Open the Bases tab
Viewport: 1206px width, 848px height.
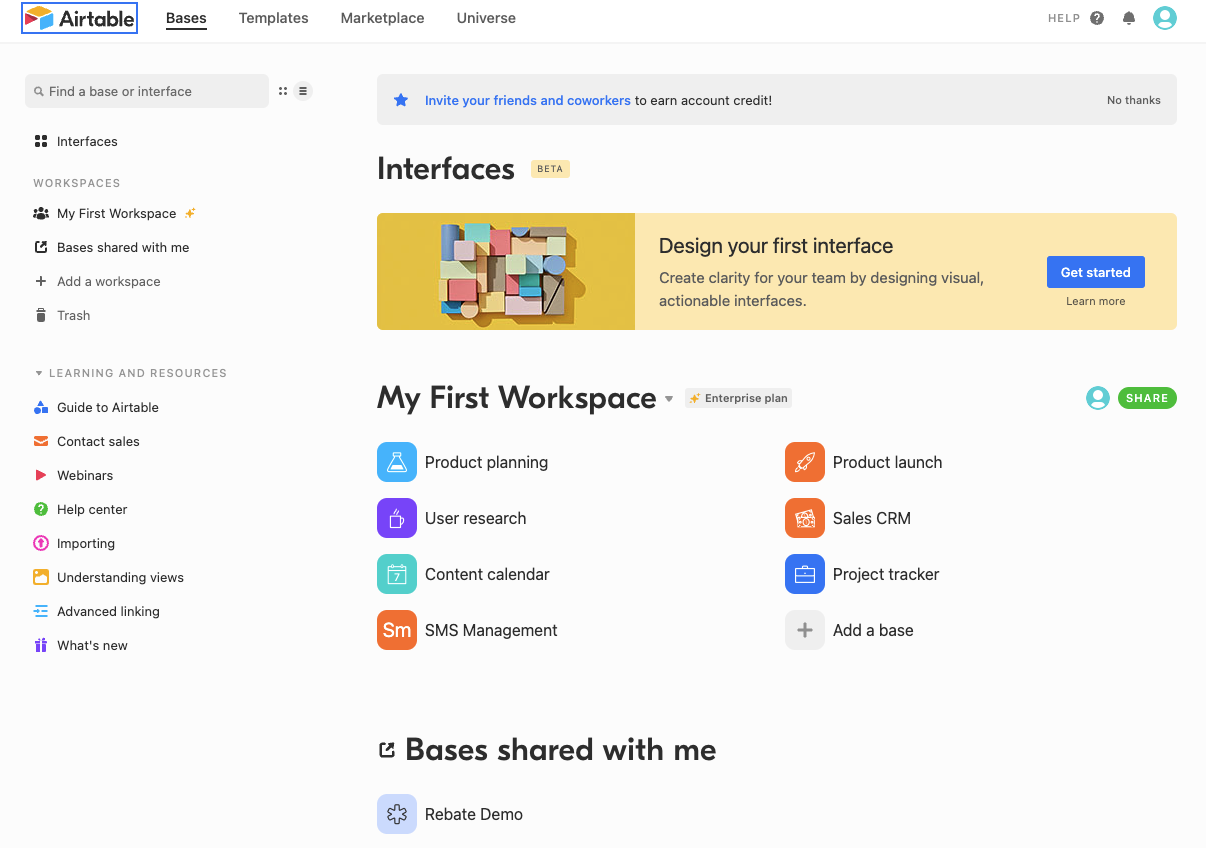pos(186,18)
